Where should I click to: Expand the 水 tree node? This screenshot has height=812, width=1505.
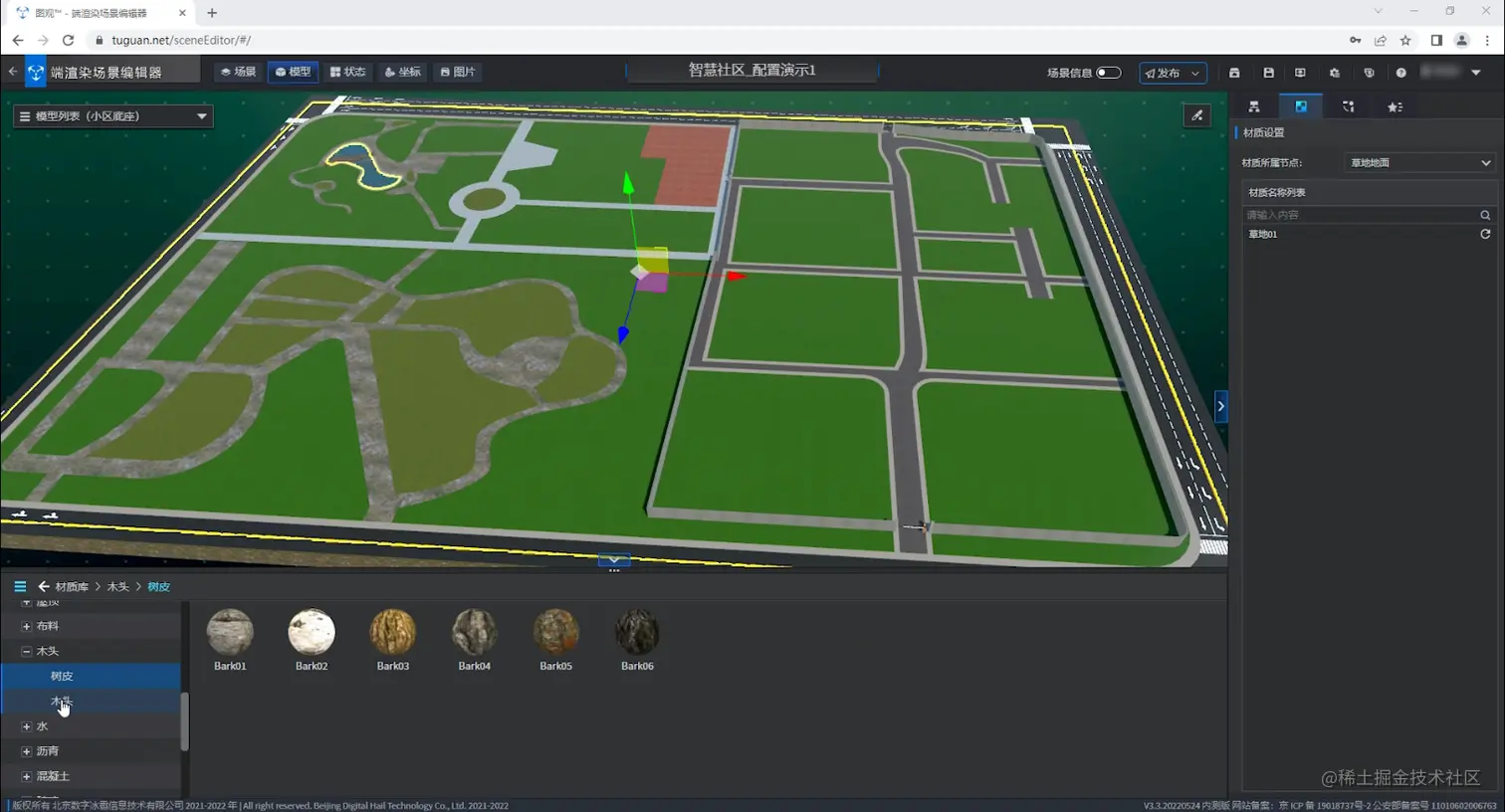pyautogui.click(x=27, y=726)
